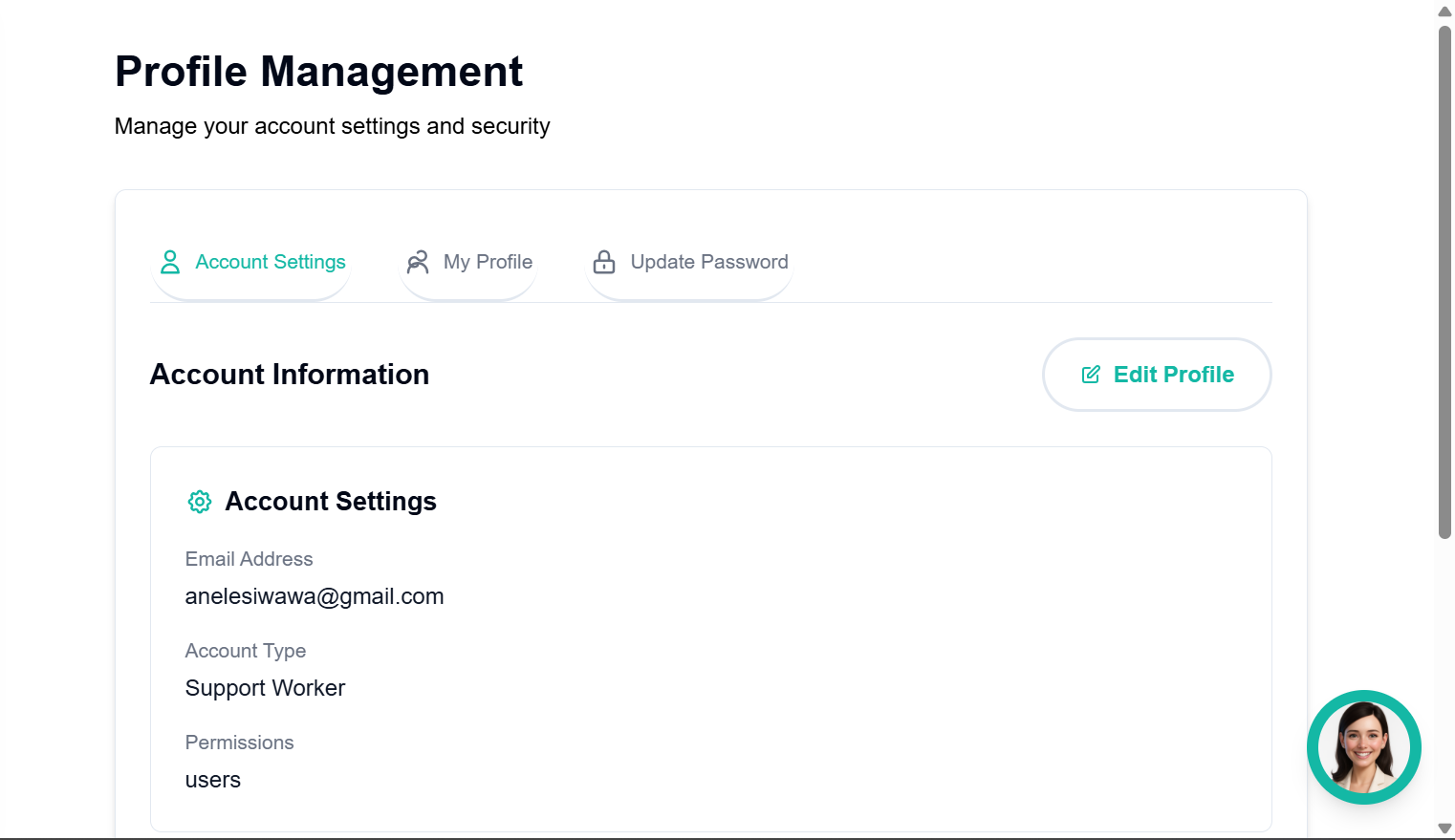Click the Account Information heading

(x=290, y=375)
